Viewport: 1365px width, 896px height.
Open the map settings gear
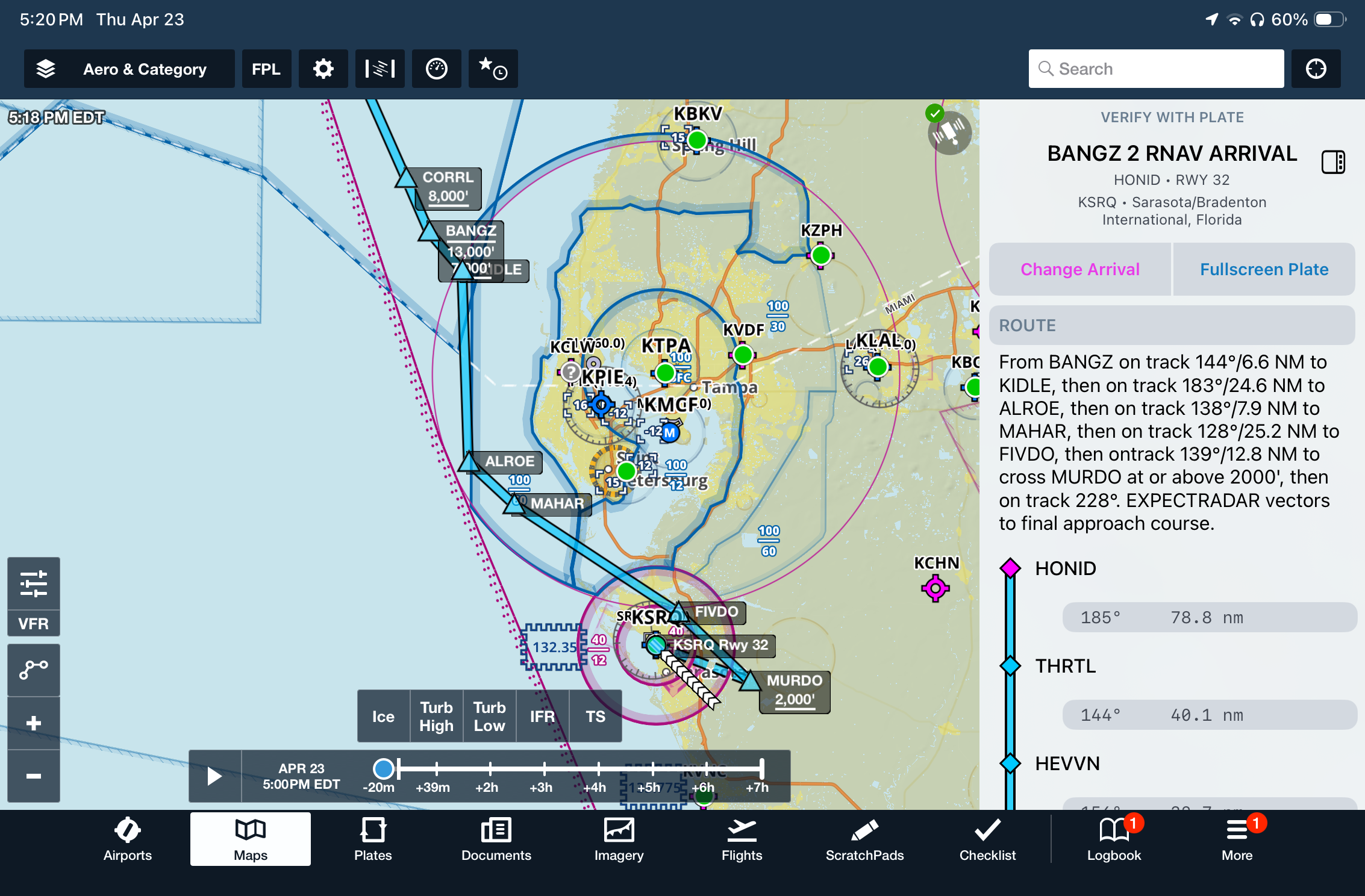(323, 69)
